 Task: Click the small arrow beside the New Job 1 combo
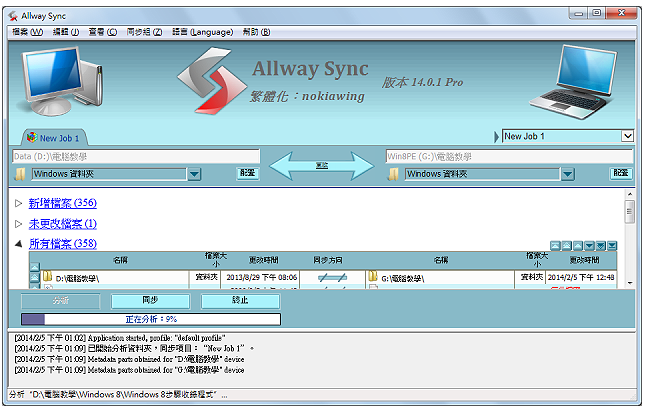(497, 137)
